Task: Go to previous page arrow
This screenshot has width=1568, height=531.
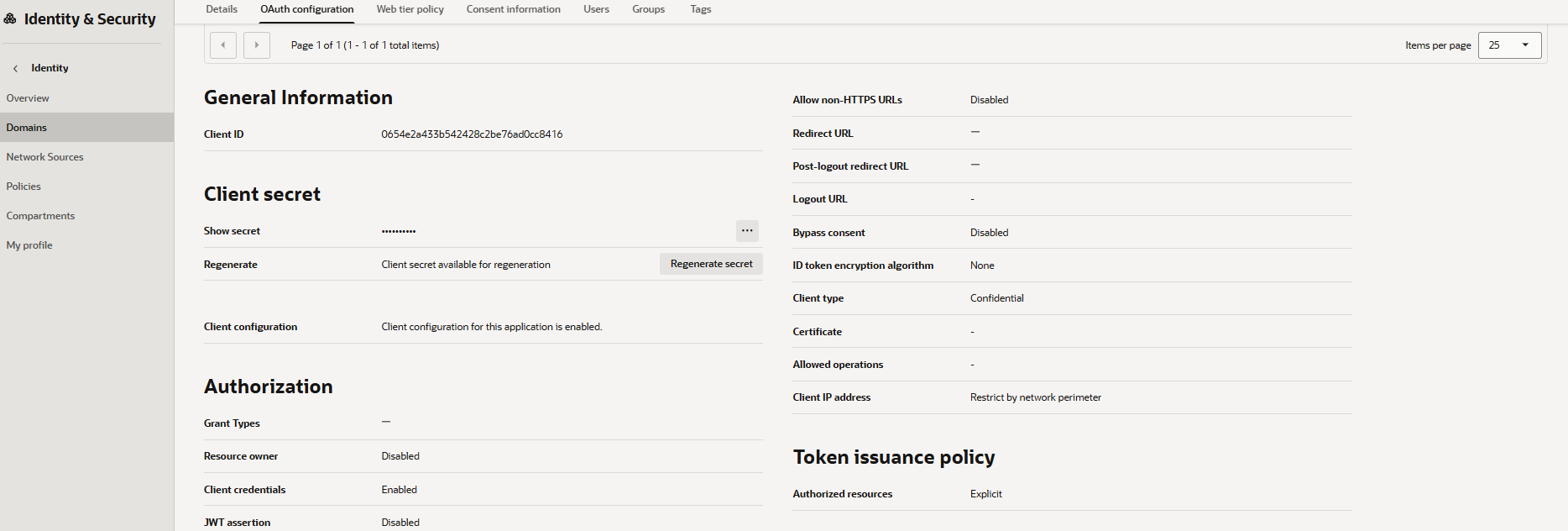Action: (x=222, y=45)
